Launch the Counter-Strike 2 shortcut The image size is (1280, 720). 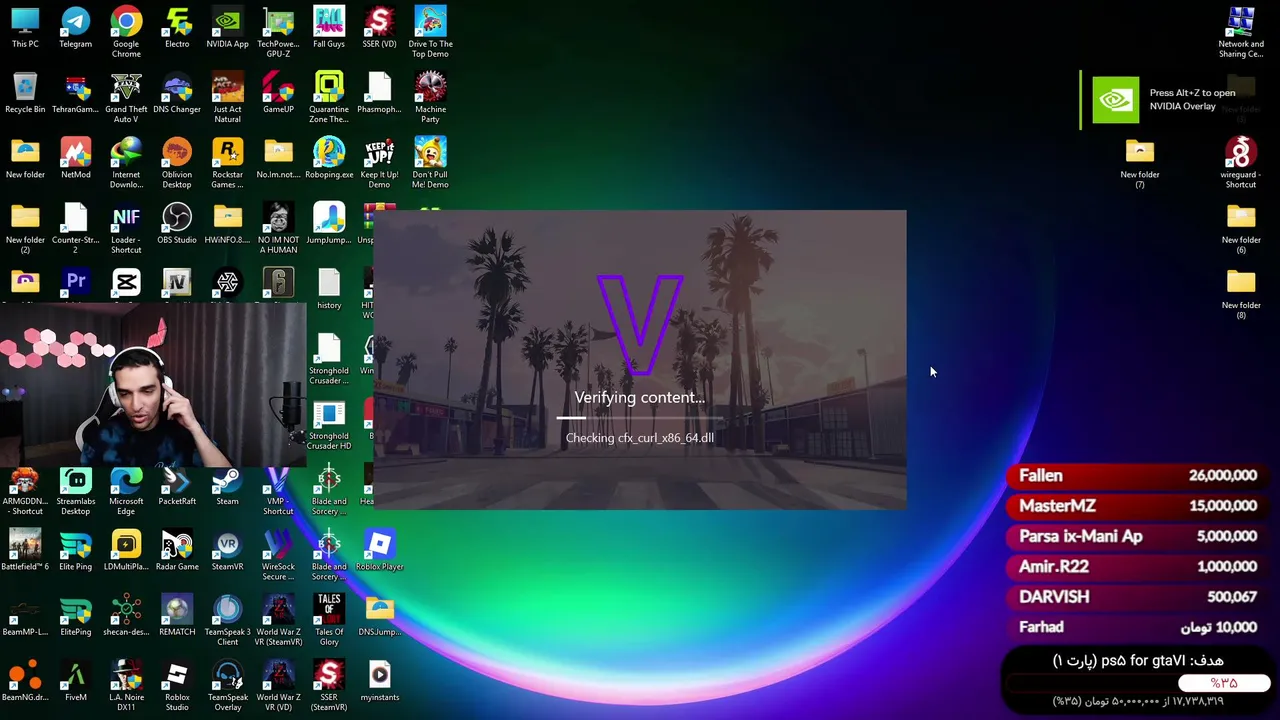coord(76,227)
